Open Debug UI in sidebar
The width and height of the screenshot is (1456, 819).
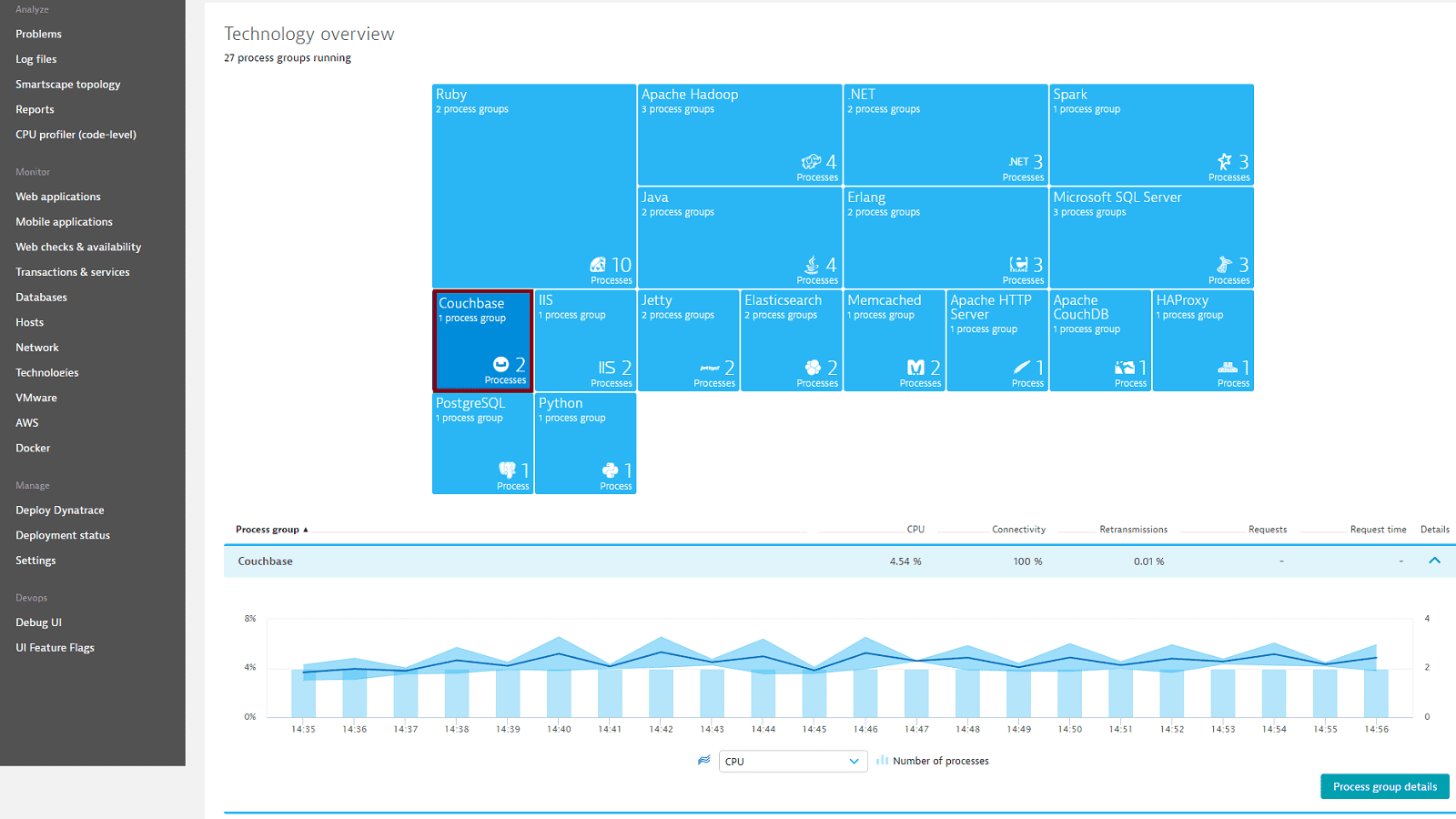point(38,622)
